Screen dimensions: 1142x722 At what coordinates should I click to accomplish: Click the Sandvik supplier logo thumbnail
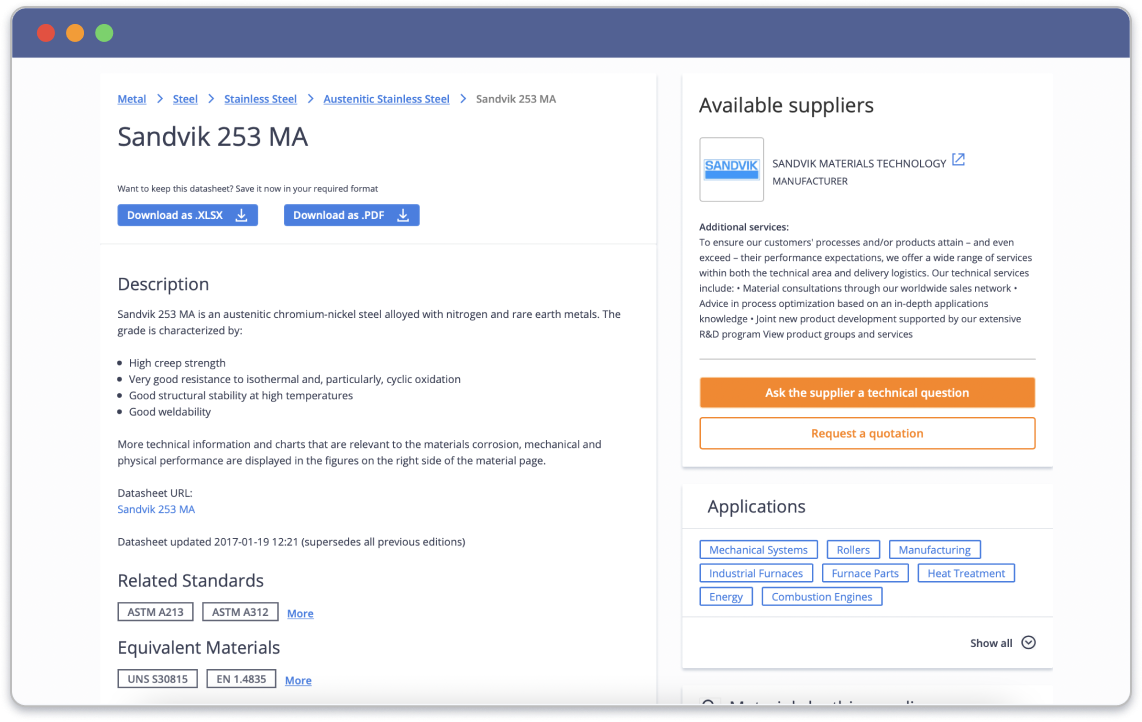coord(731,169)
